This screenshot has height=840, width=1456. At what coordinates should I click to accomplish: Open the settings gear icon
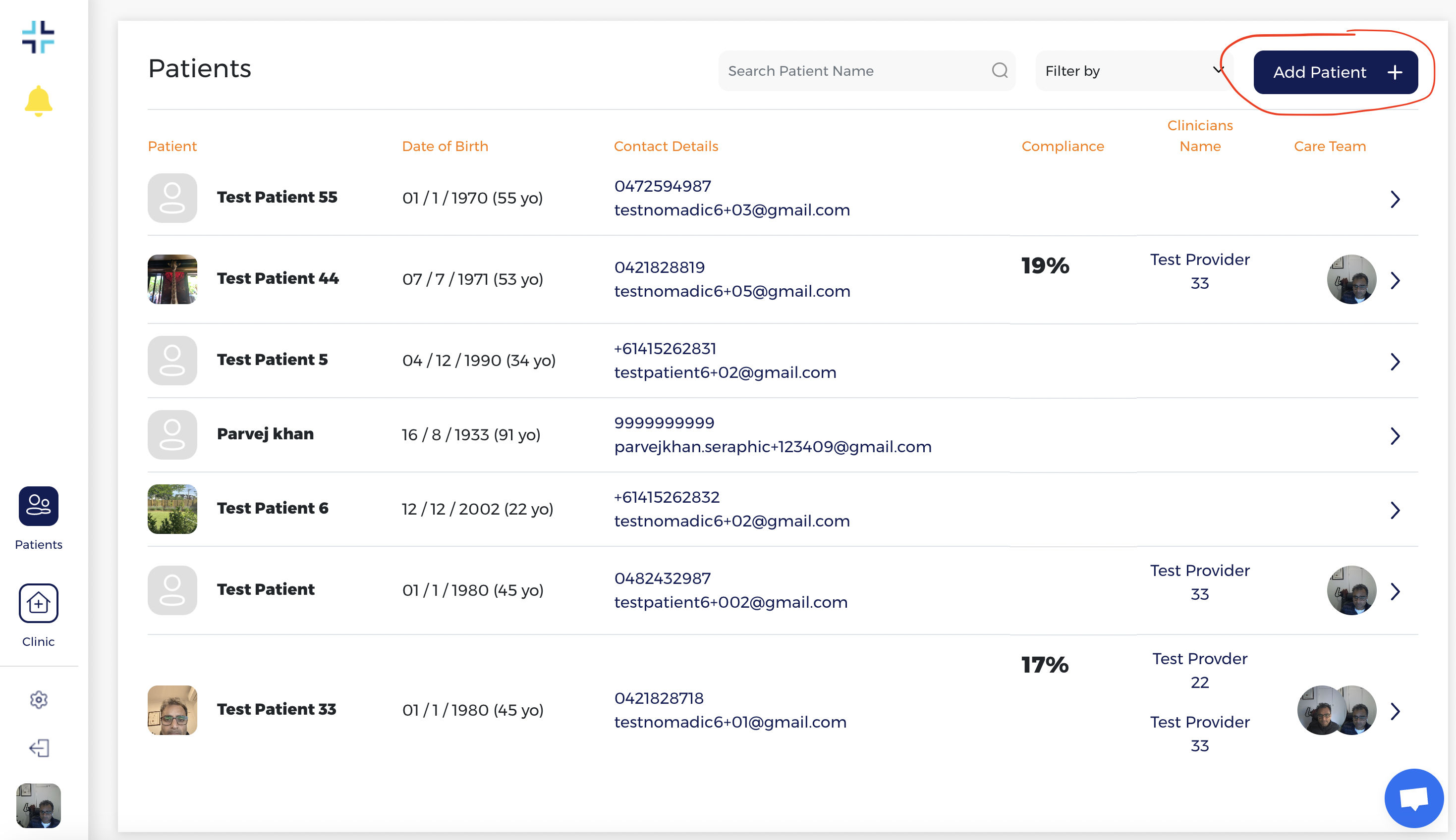[x=38, y=699]
